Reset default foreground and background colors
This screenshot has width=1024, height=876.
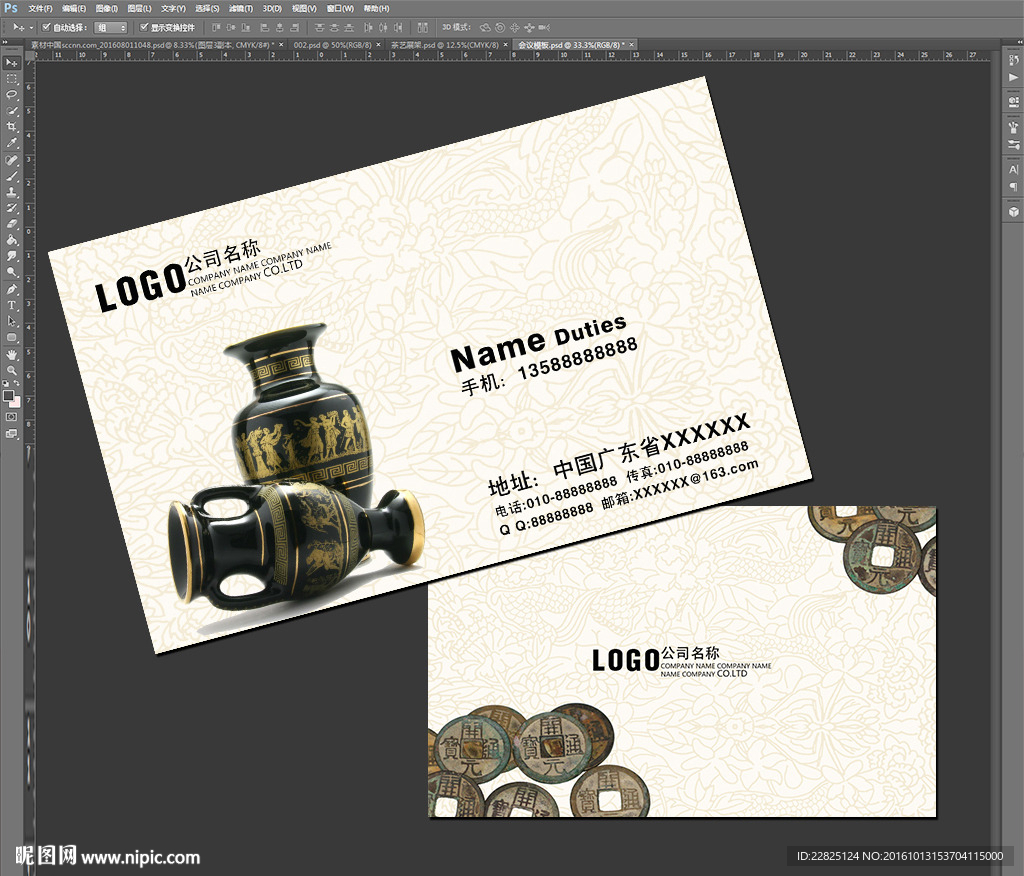tap(6, 384)
